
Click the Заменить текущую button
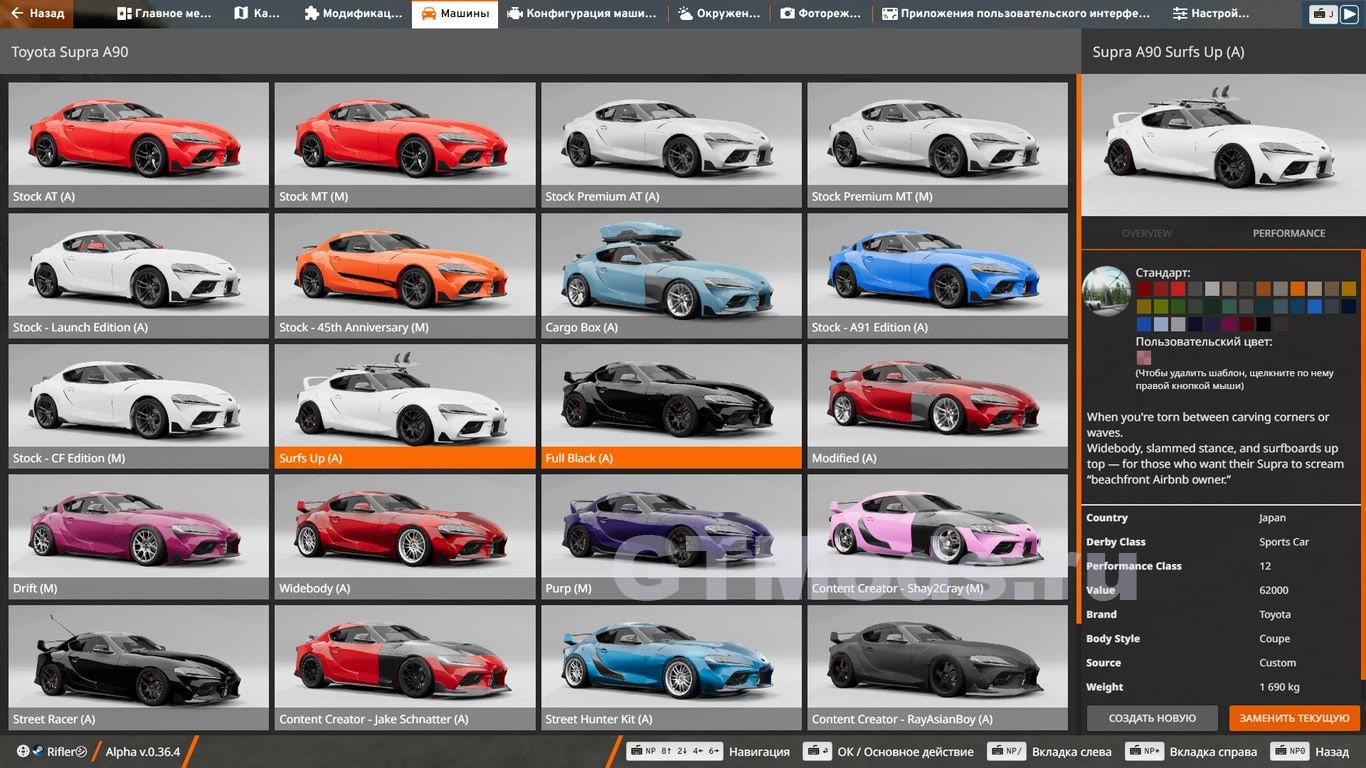point(1294,718)
